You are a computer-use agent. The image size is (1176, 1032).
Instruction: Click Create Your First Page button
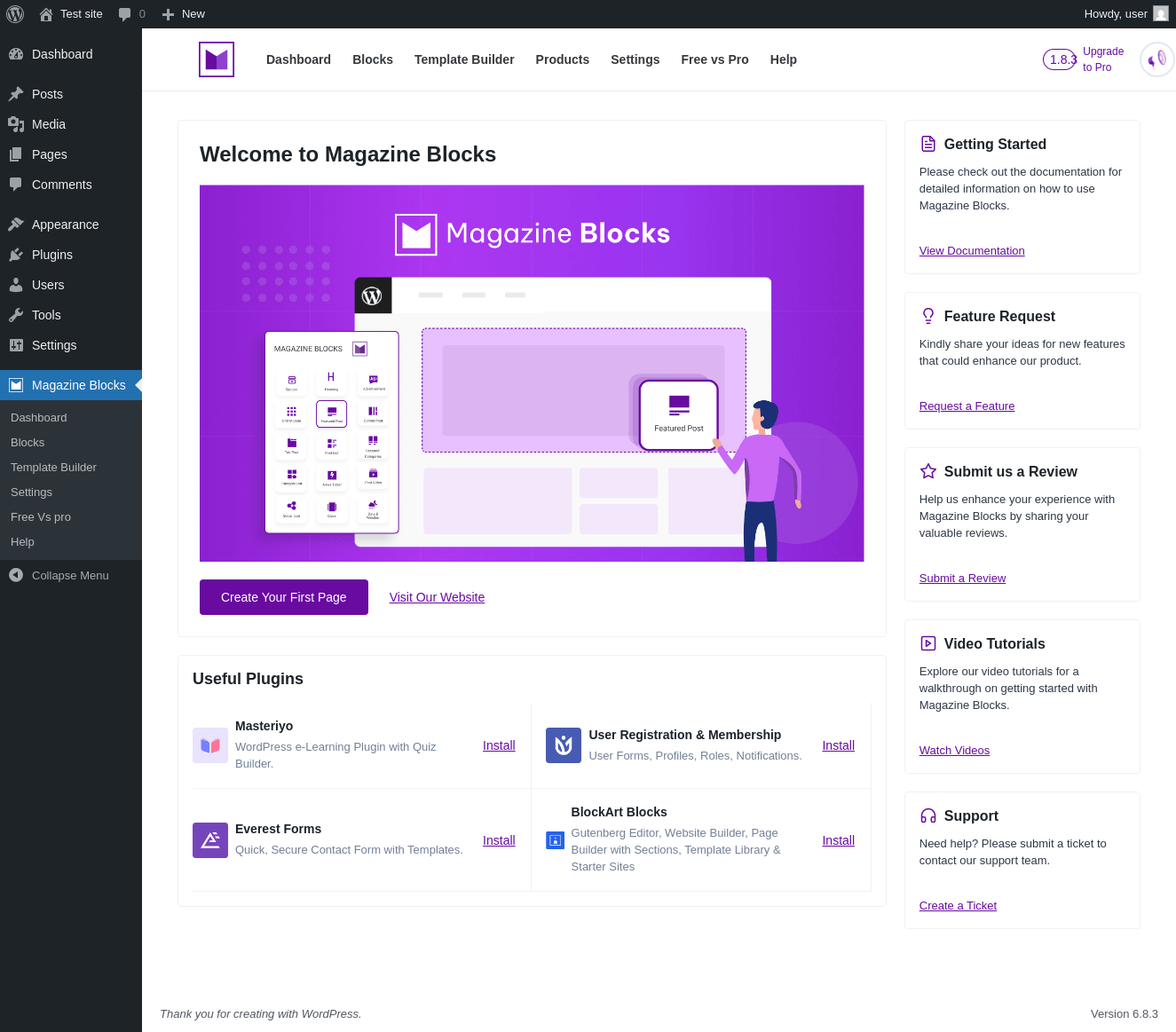pyautogui.click(x=284, y=597)
